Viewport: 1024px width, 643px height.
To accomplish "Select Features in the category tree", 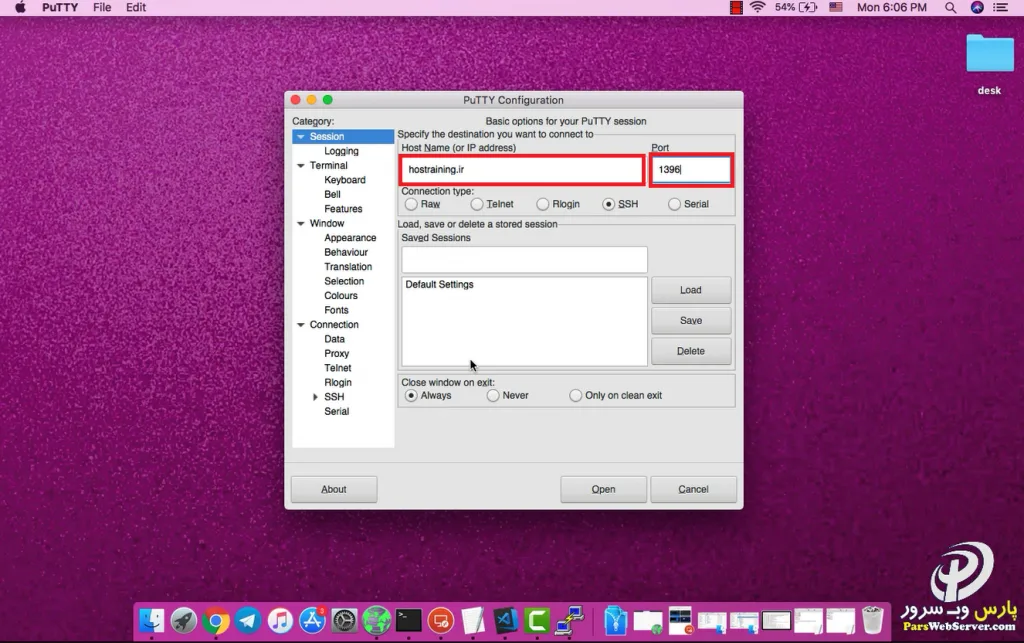I will pyautogui.click(x=344, y=209).
